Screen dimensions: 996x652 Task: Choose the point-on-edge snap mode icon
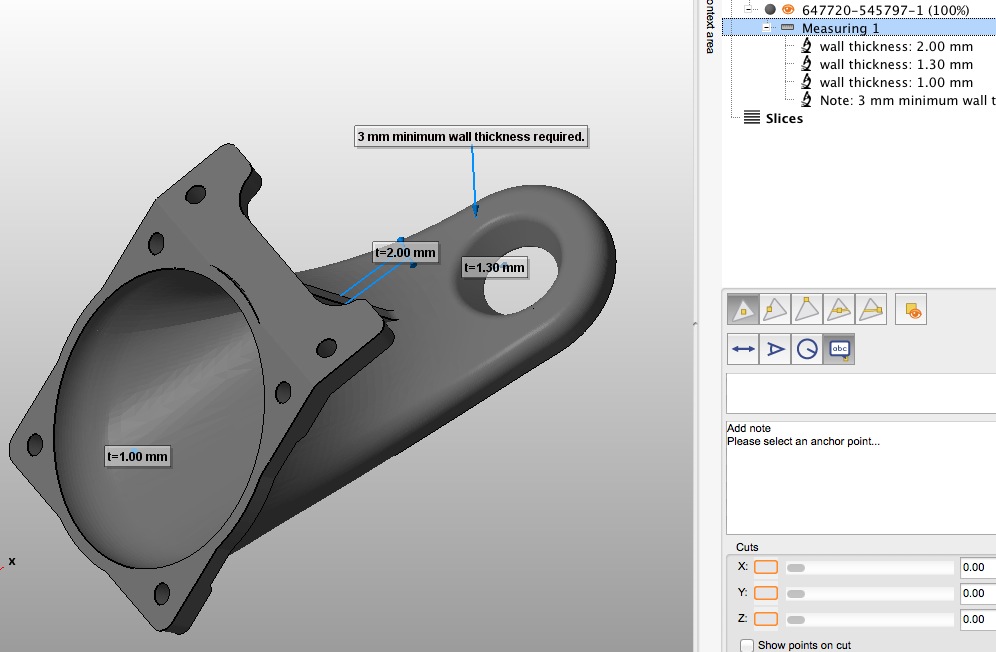[x=775, y=311]
